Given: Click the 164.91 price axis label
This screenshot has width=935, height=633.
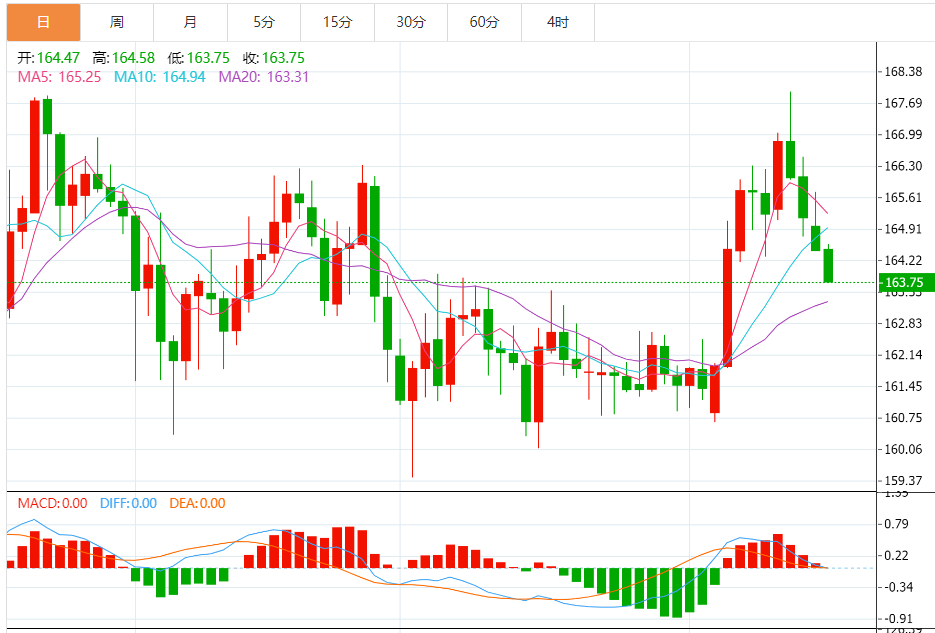Looking at the screenshot, I should tap(903, 229).
